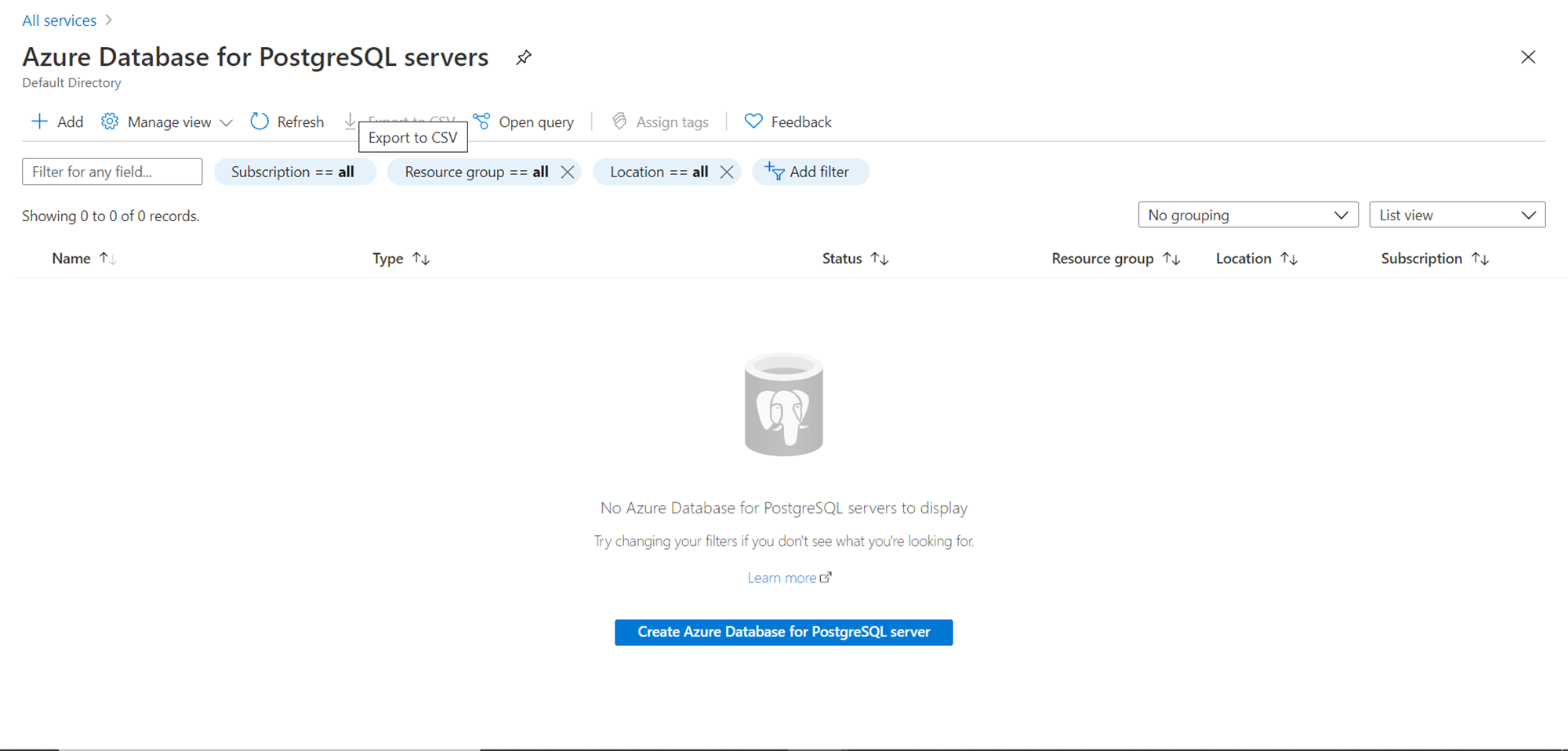Image resolution: width=1568 pixels, height=751 pixels.
Task: Click the Add filter button
Action: click(811, 172)
